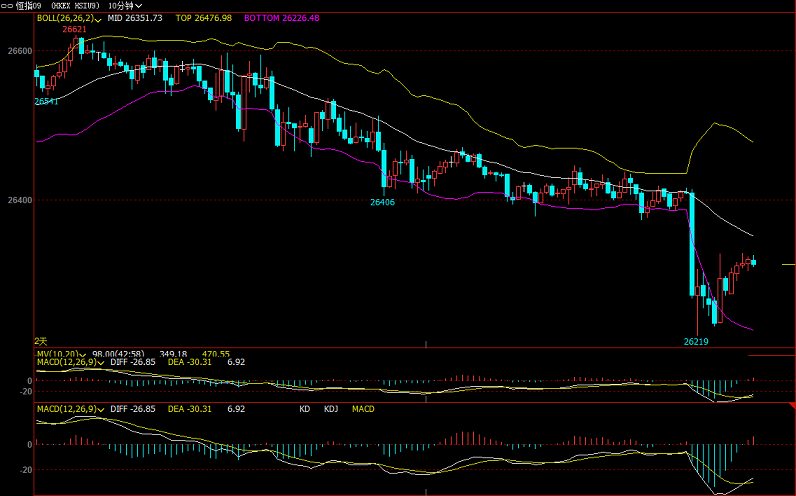This screenshot has height=496, width=796.
Task: Select the 26621 high price marker
Action: 74,30
